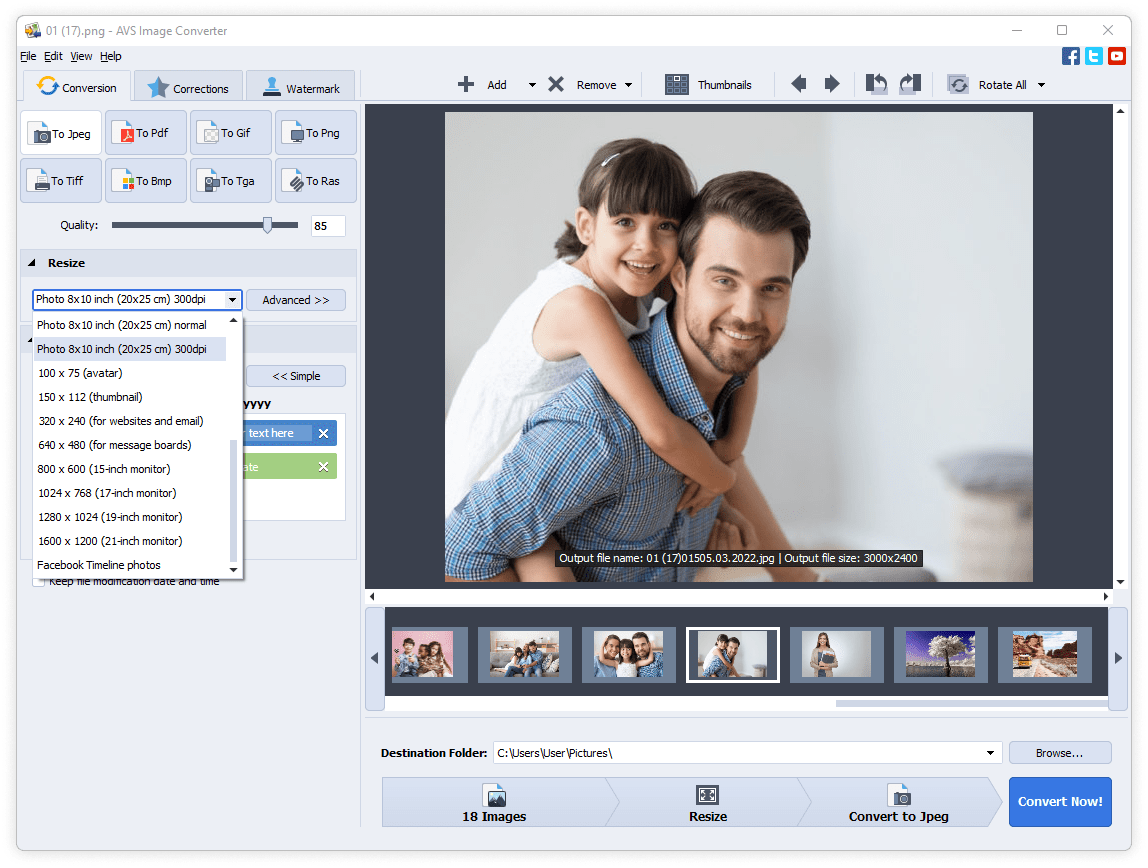Collapse the Resize section
This screenshot has width=1148, height=868.
point(31,263)
